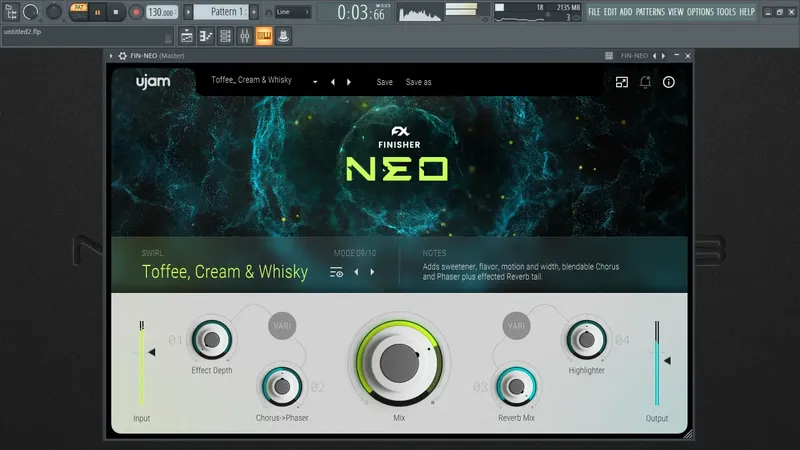Open the Line snap dropdown

[293, 12]
